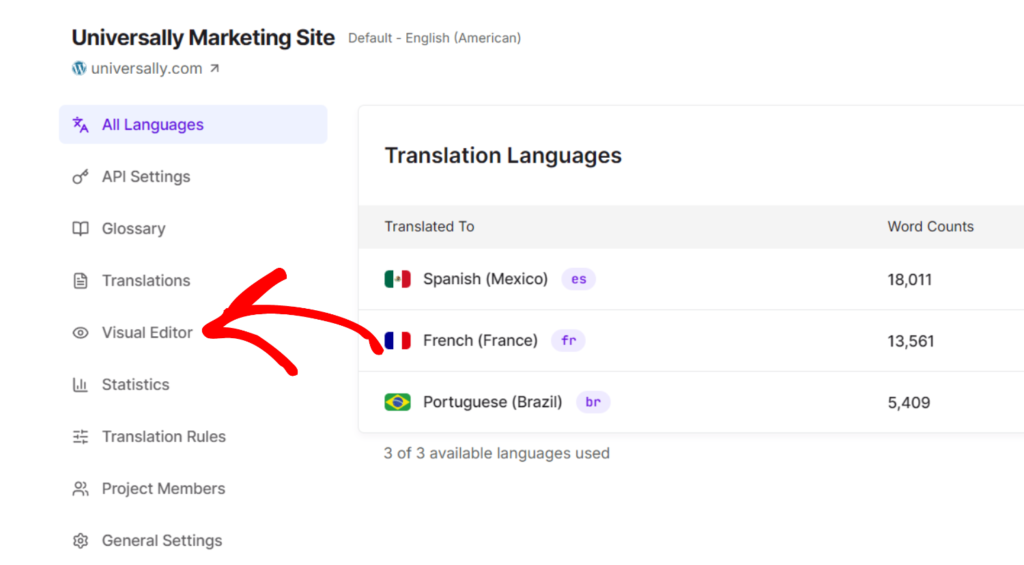Viewport: 1024px width, 565px height.
Task: Click the Project Members people icon
Action: 80,489
